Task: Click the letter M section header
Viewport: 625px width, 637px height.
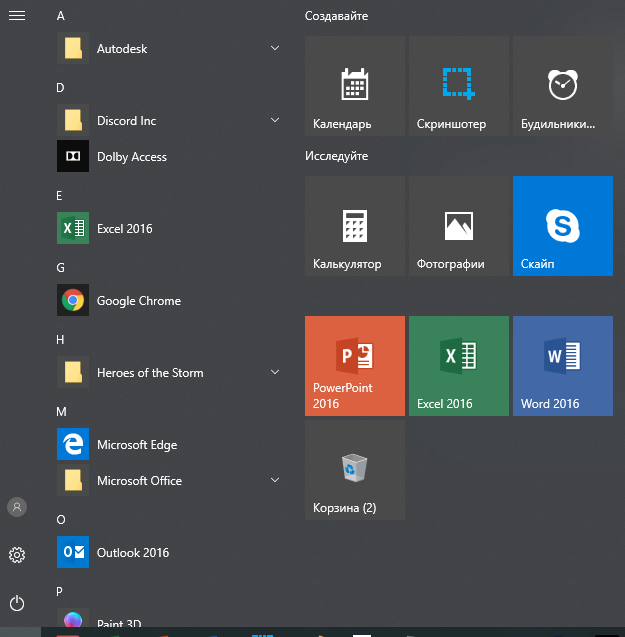Action: [61, 412]
